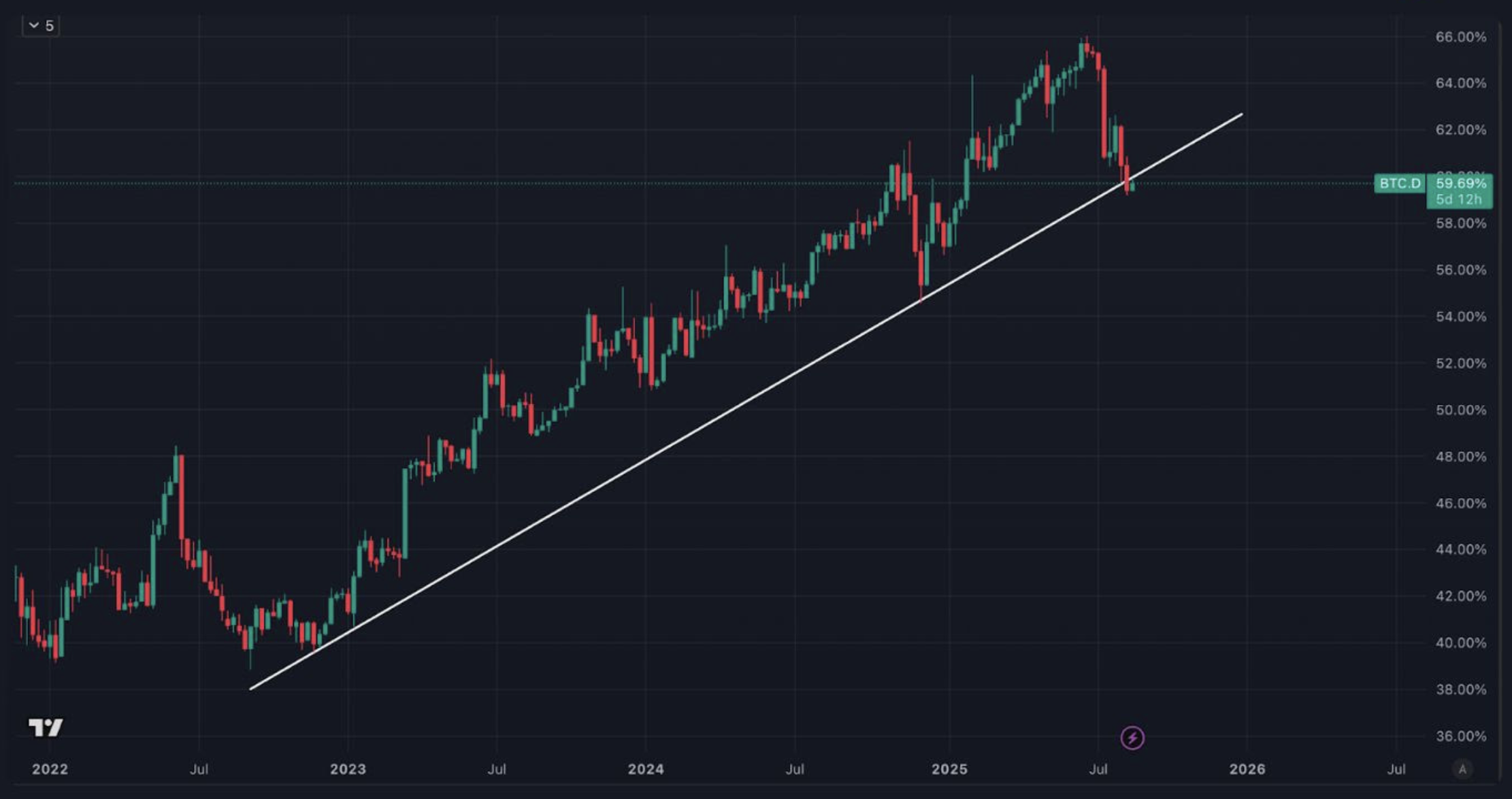This screenshot has height=799, width=1512.
Task: Click the 42.00% price axis label
Action: (x=1461, y=596)
